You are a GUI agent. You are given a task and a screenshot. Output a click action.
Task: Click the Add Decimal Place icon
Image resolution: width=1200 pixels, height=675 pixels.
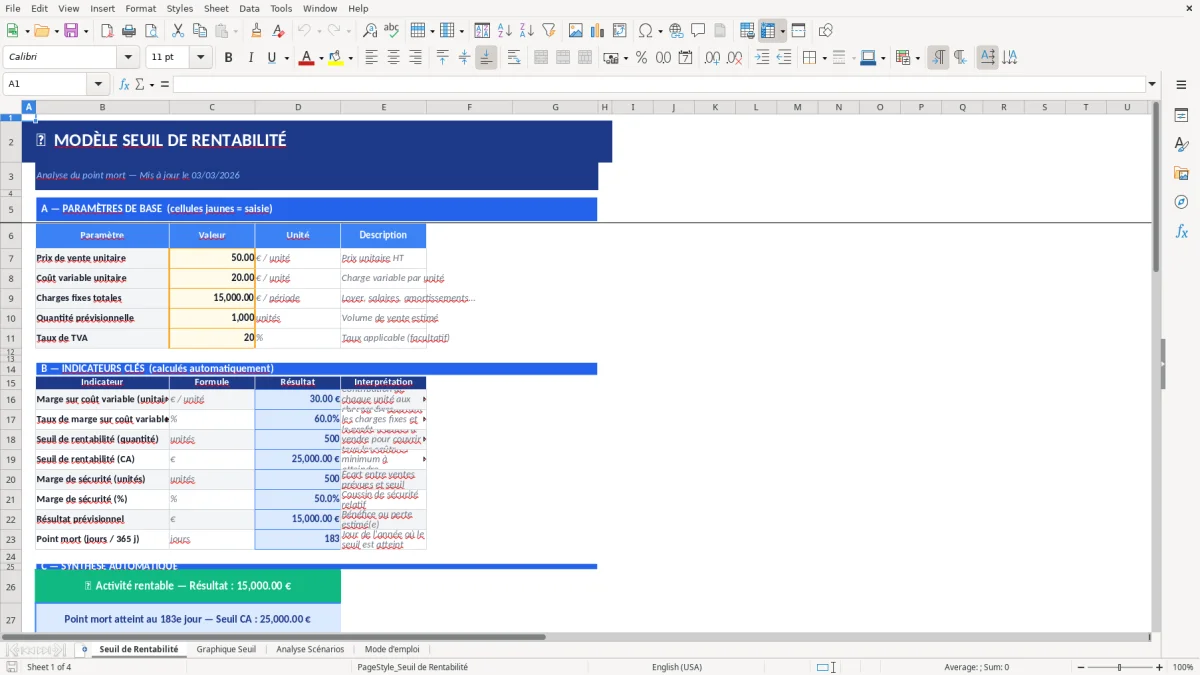(x=712, y=57)
